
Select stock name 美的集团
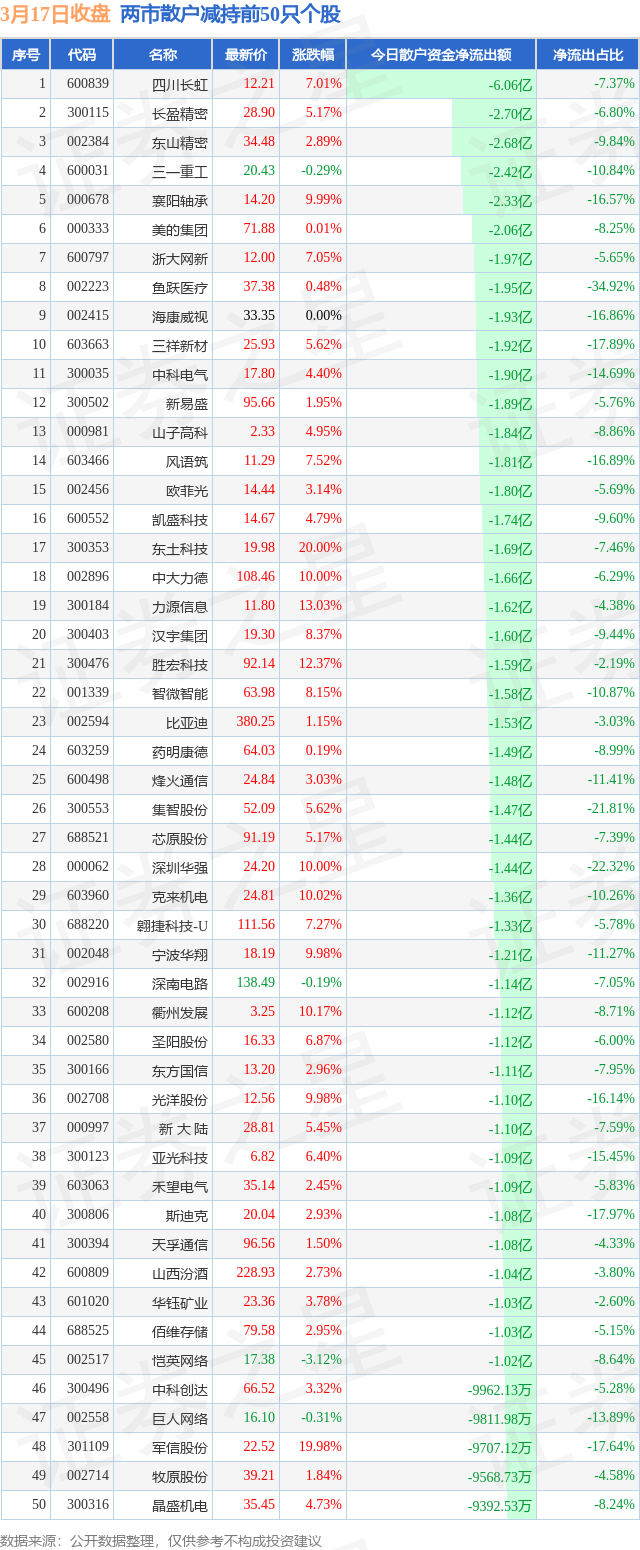coord(180,229)
